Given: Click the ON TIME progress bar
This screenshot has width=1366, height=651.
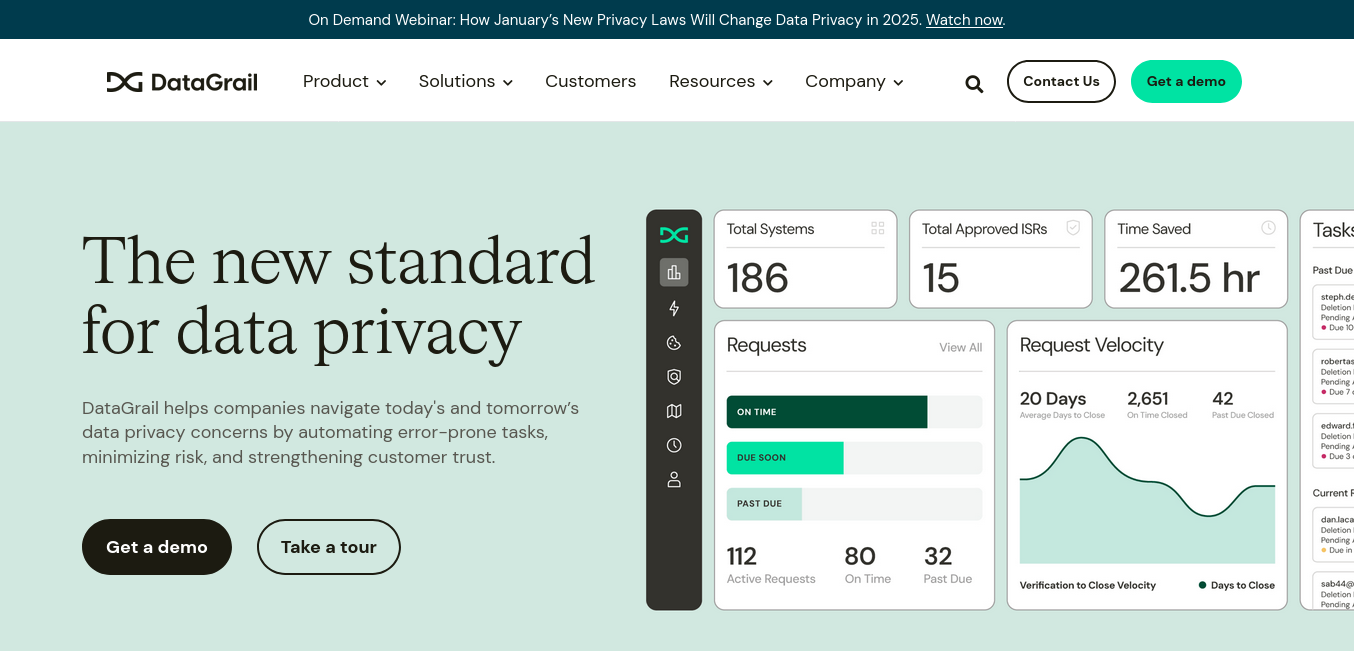Looking at the screenshot, I should pos(855,412).
